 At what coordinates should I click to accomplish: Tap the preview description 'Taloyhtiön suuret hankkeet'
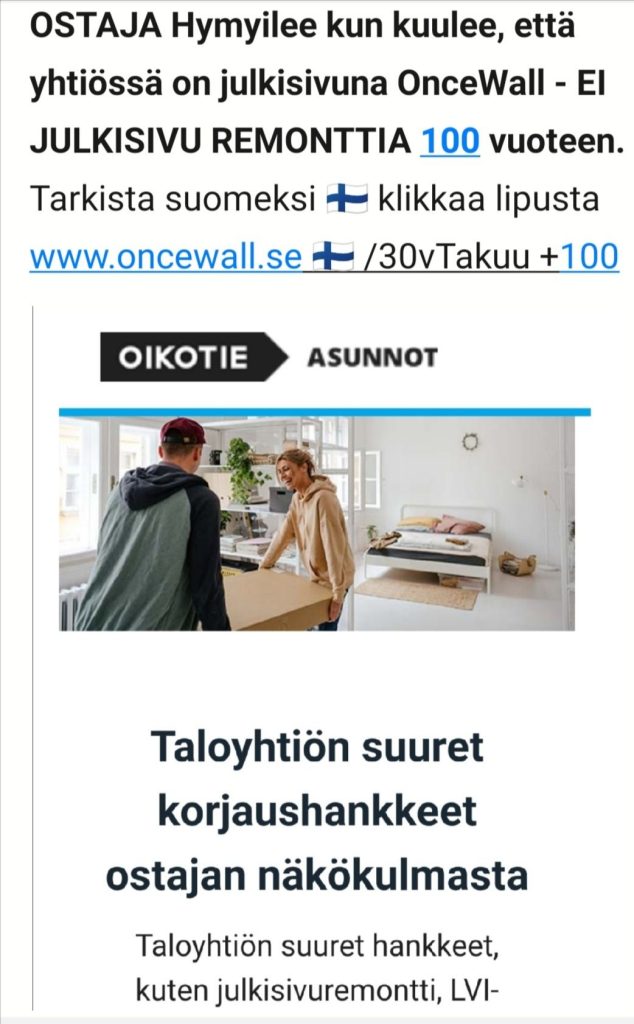317,946
